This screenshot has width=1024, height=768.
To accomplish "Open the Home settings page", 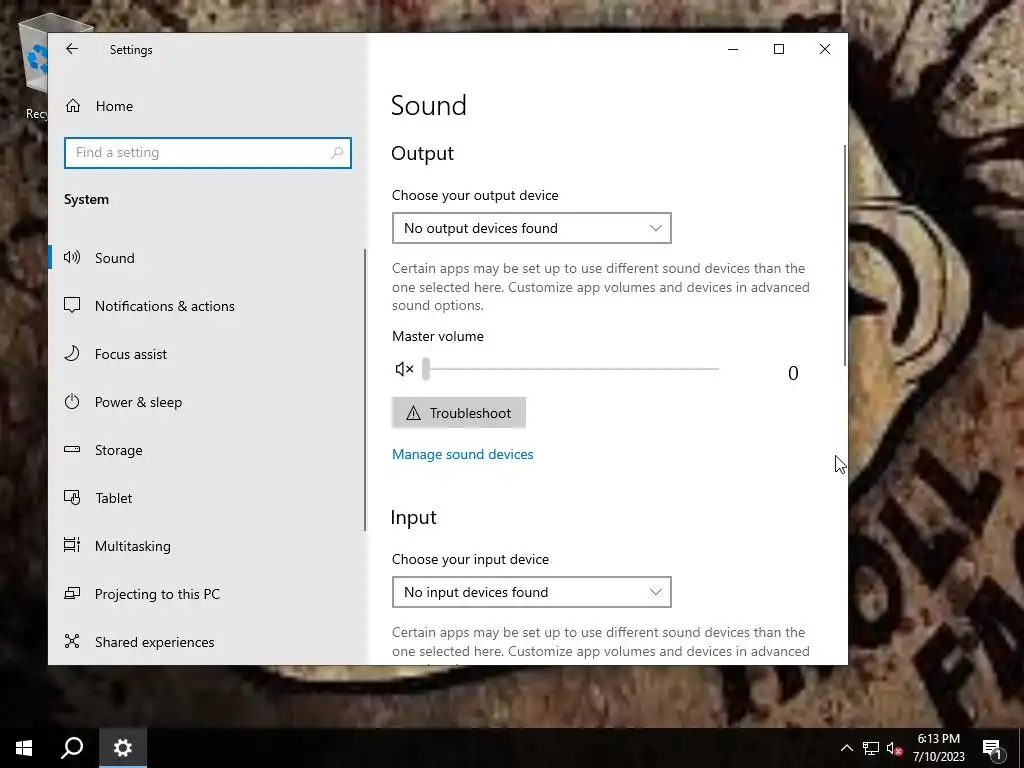I will coord(208,106).
